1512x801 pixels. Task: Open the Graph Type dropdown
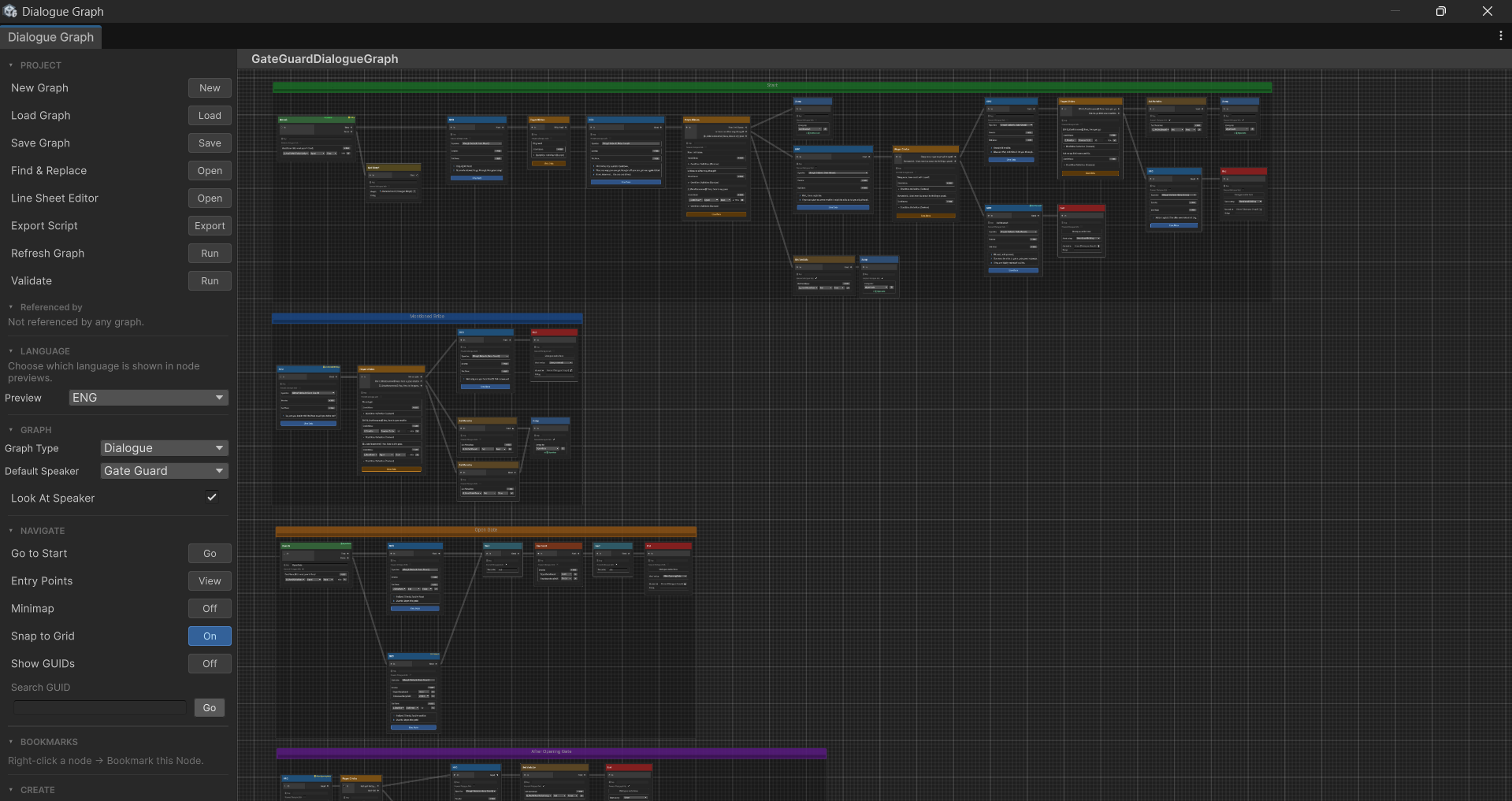(x=165, y=448)
